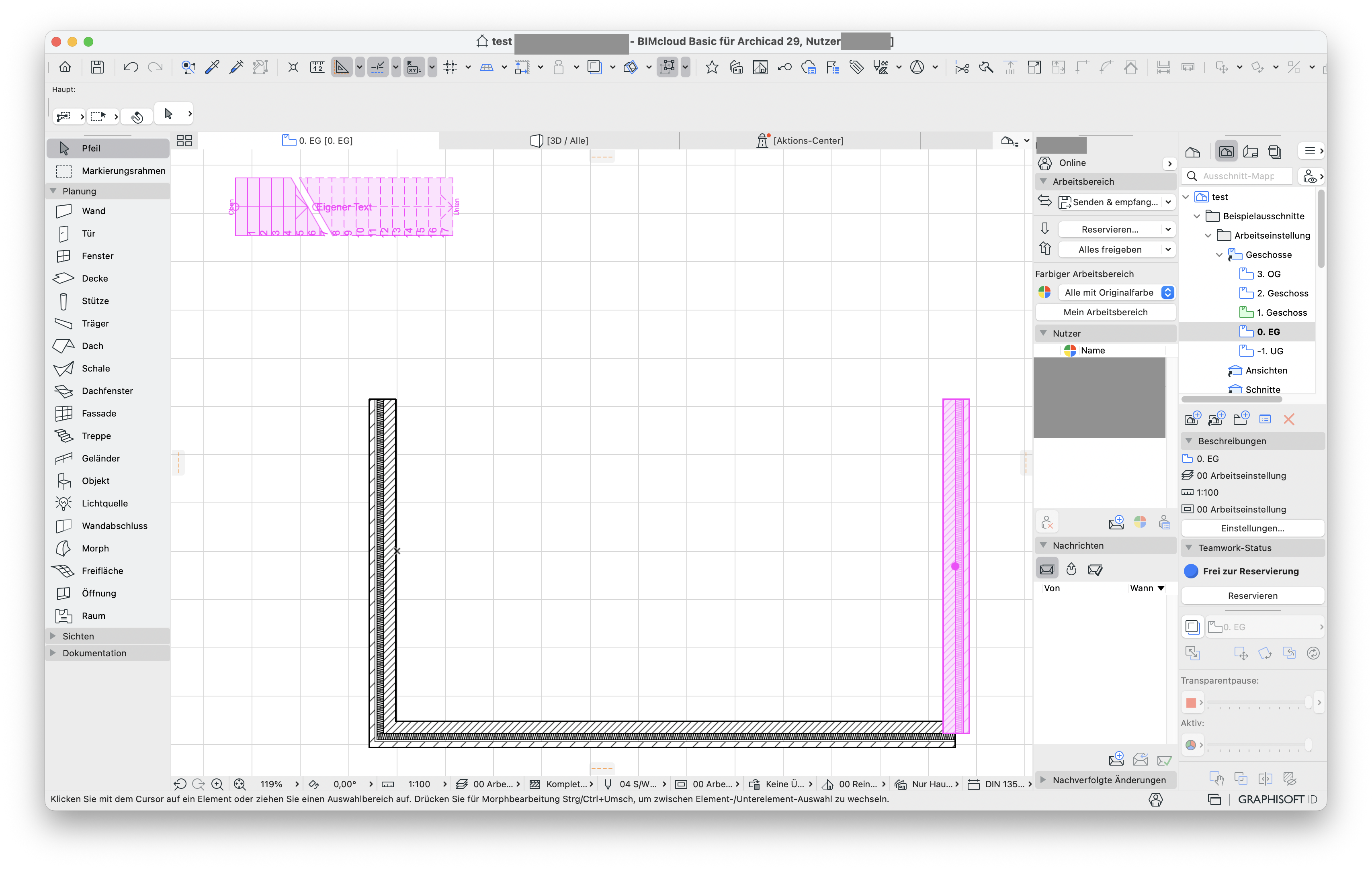Viewport: 1372px width, 870px height.
Task: Select the Lichtquelle tool
Action: point(108,503)
